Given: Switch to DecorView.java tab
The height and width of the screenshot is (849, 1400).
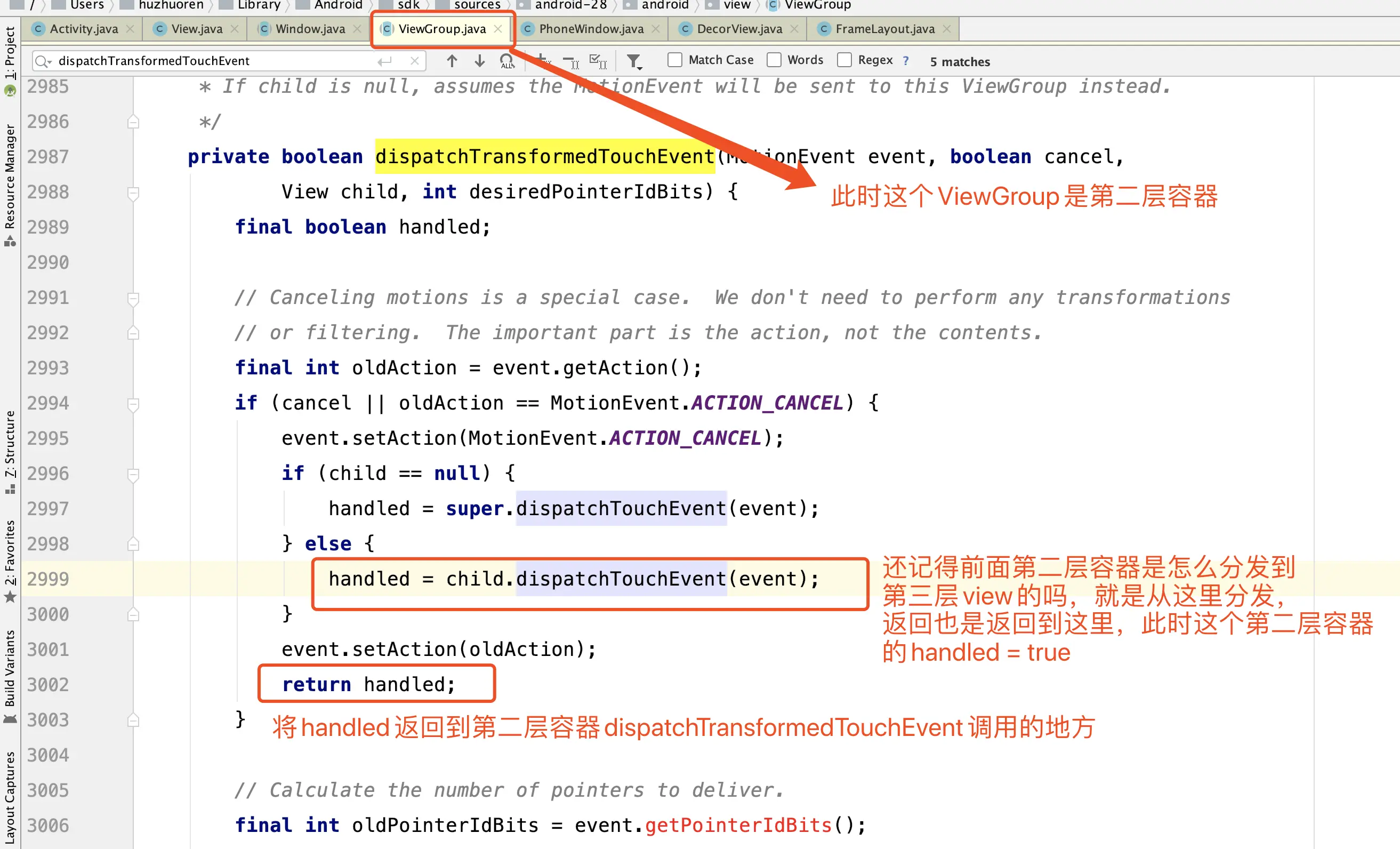Looking at the screenshot, I should [738, 29].
